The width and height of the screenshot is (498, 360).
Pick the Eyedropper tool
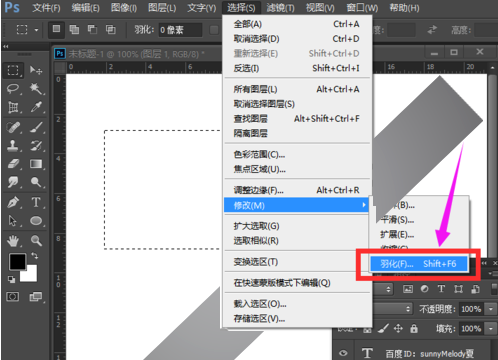coord(36,107)
